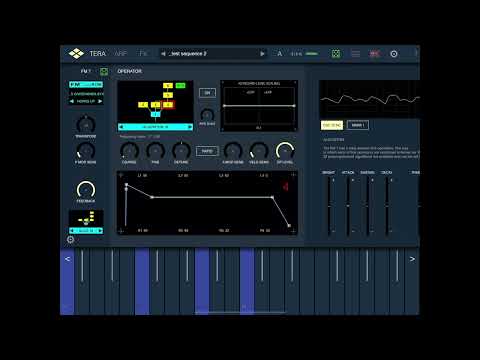Click the COARSE knob
This screenshot has width=480, height=360.
click(129, 151)
